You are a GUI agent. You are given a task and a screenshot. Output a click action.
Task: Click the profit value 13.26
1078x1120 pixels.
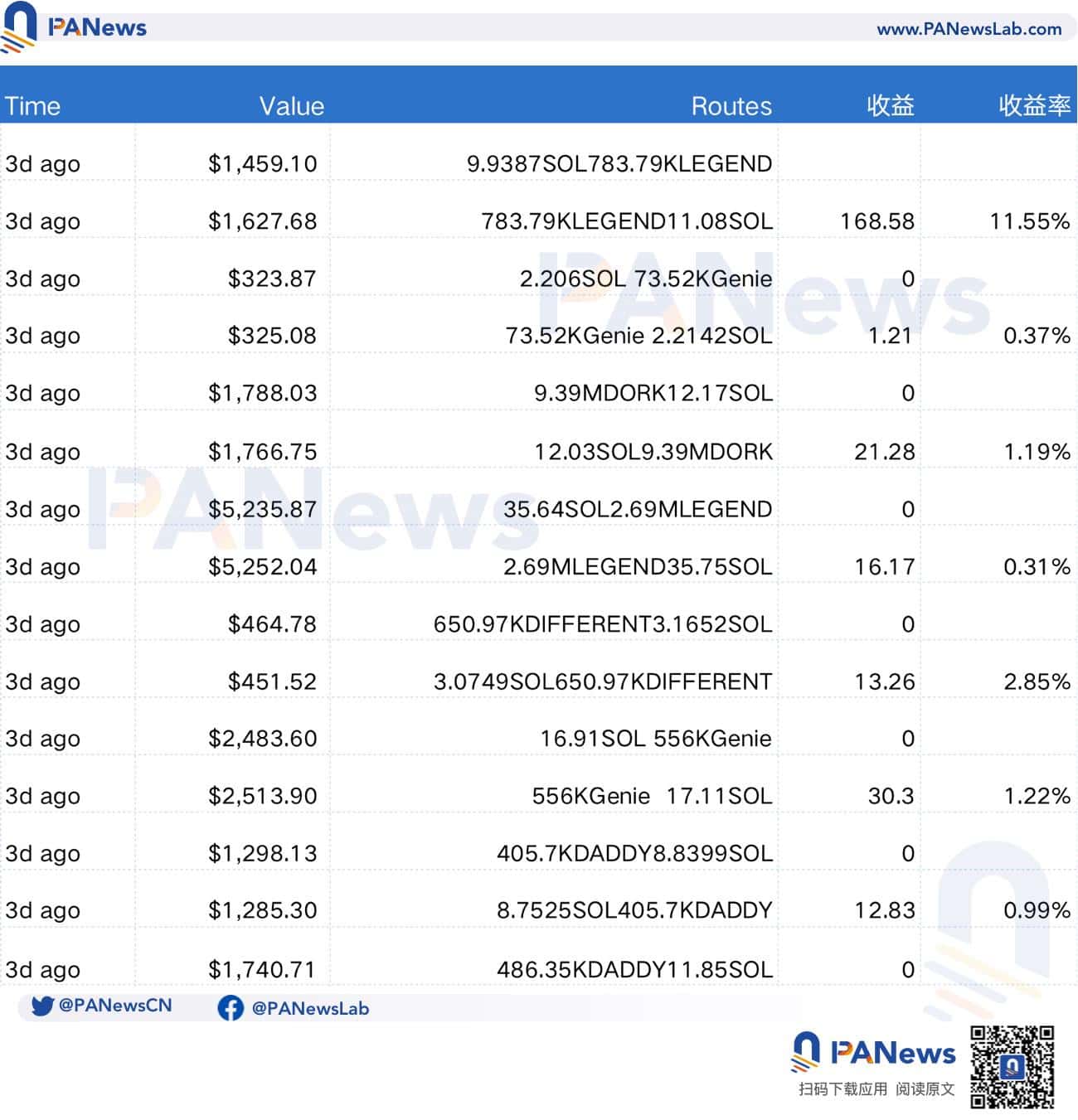click(x=885, y=681)
